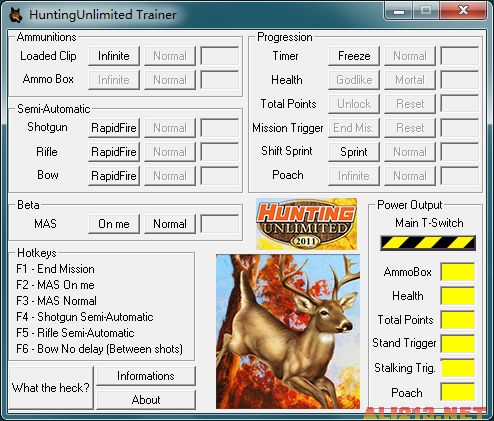Viewport: 494px width, 421px height.
Task: Click Mortal button for Health
Action: pyautogui.click(x=410, y=80)
